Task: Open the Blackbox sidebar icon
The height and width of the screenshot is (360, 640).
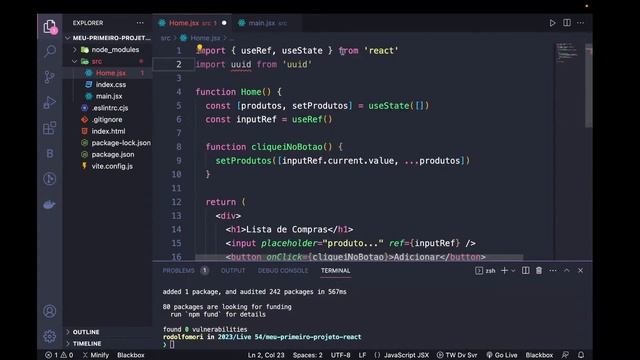Action: (x=50, y=153)
